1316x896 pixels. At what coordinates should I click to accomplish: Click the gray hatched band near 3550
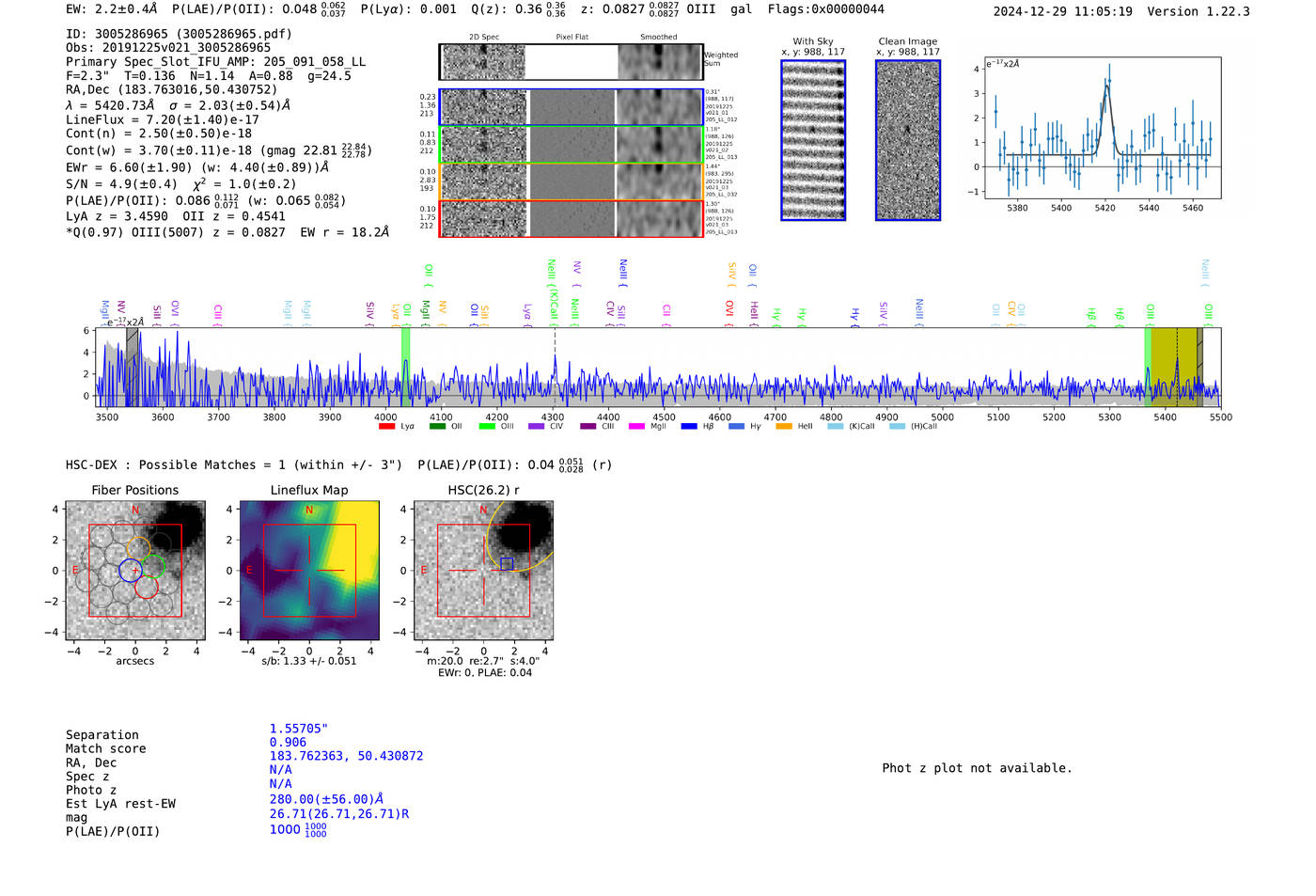point(133,367)
